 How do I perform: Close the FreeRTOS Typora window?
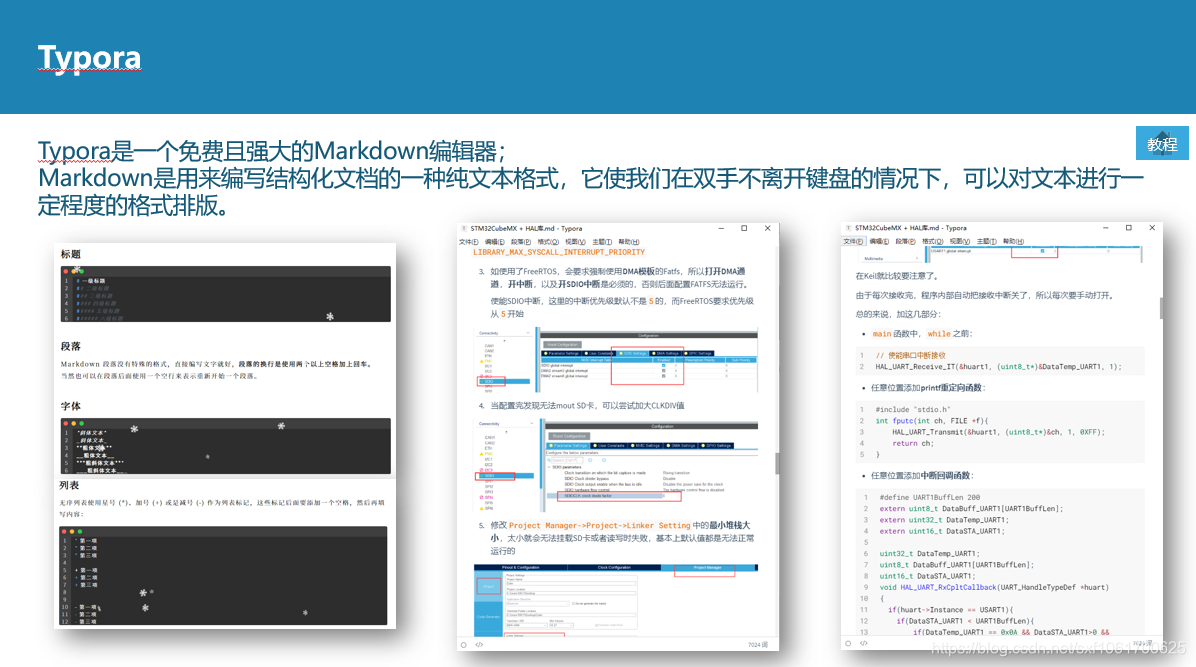tap(767, 228)
